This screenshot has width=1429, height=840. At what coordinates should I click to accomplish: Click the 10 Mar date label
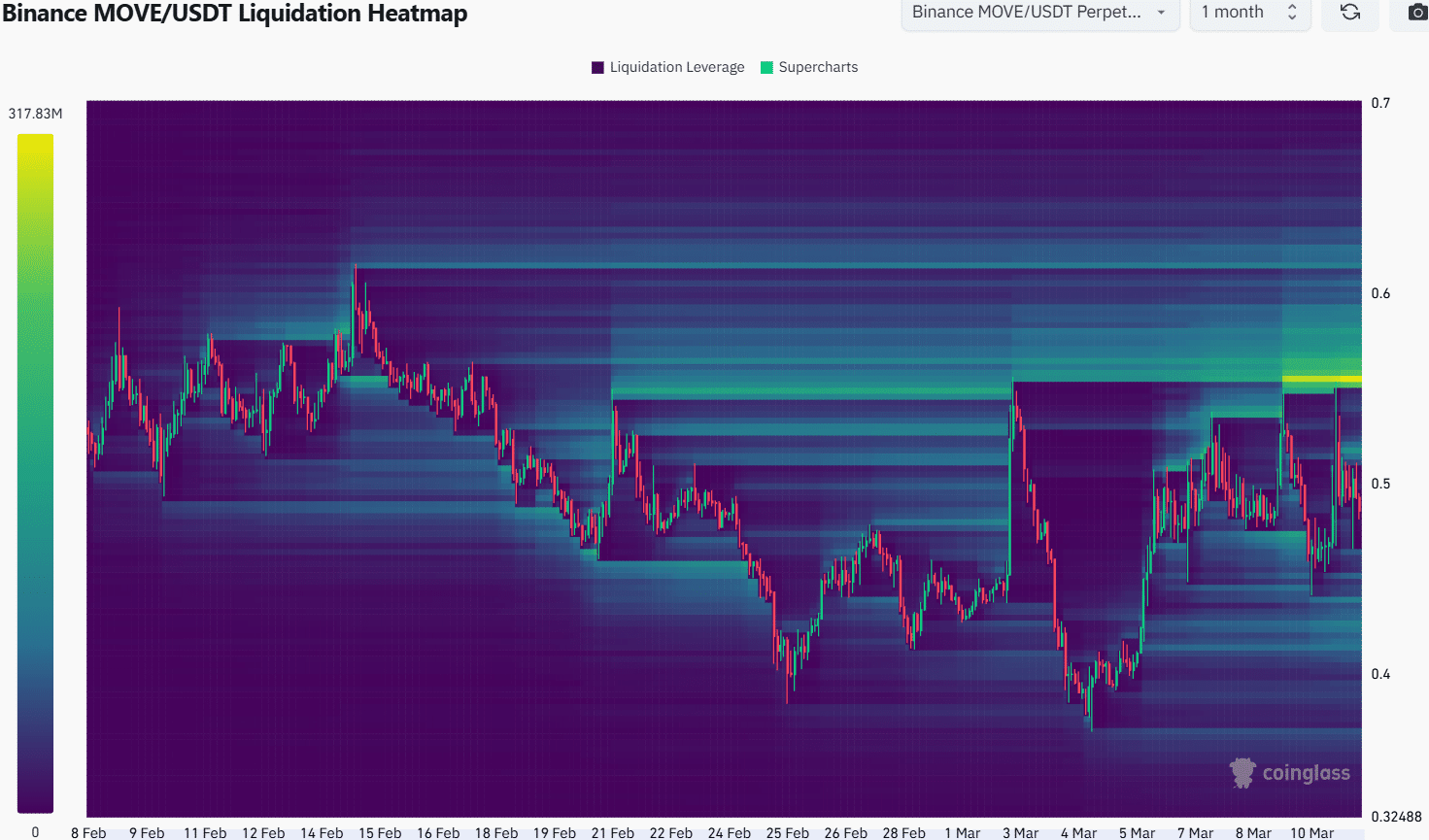coord(1312,832)
